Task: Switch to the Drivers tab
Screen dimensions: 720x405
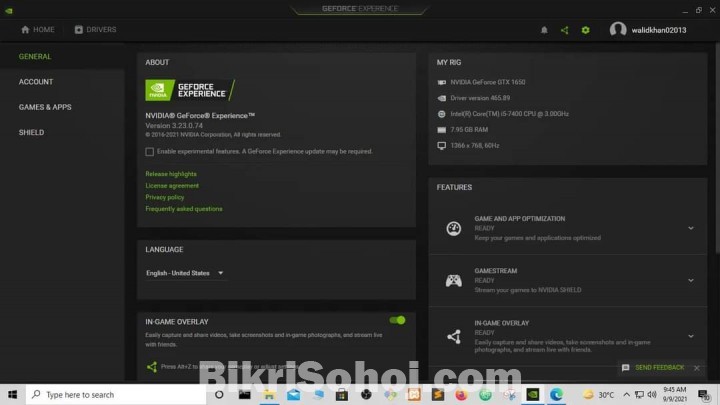Action: tap(96, 30)
